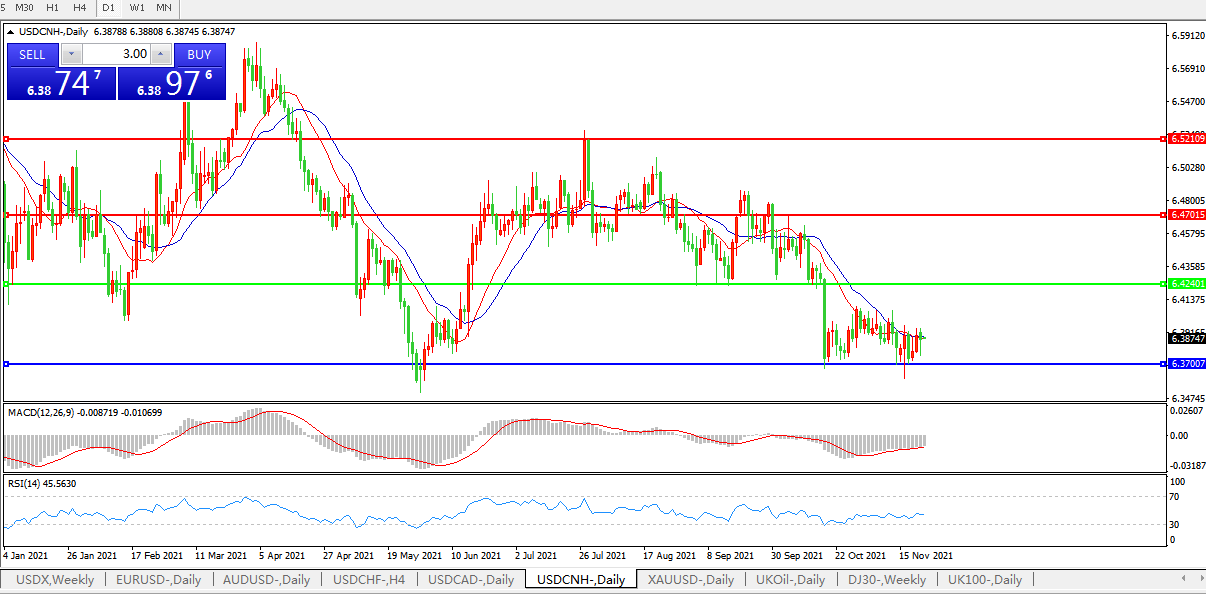Screen dimensions: 1206x594
Task: Select the H1 timeframe
Action: click(x=53, y=8)
